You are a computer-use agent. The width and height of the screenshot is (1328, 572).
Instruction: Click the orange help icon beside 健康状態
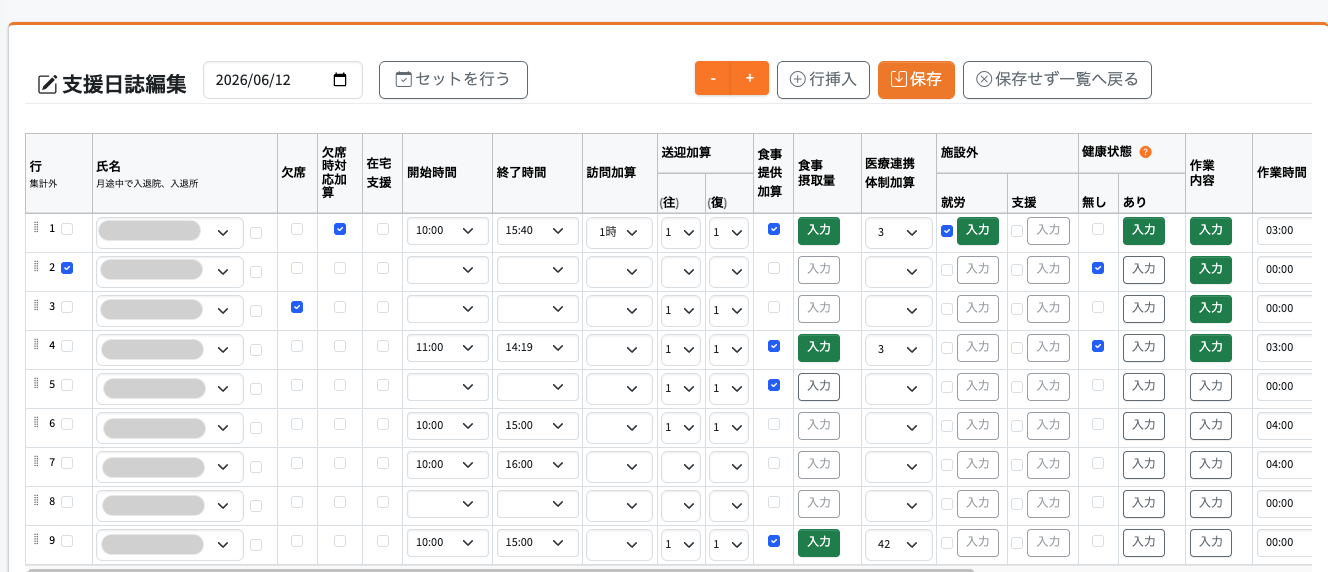click(x=1146, y=152)
